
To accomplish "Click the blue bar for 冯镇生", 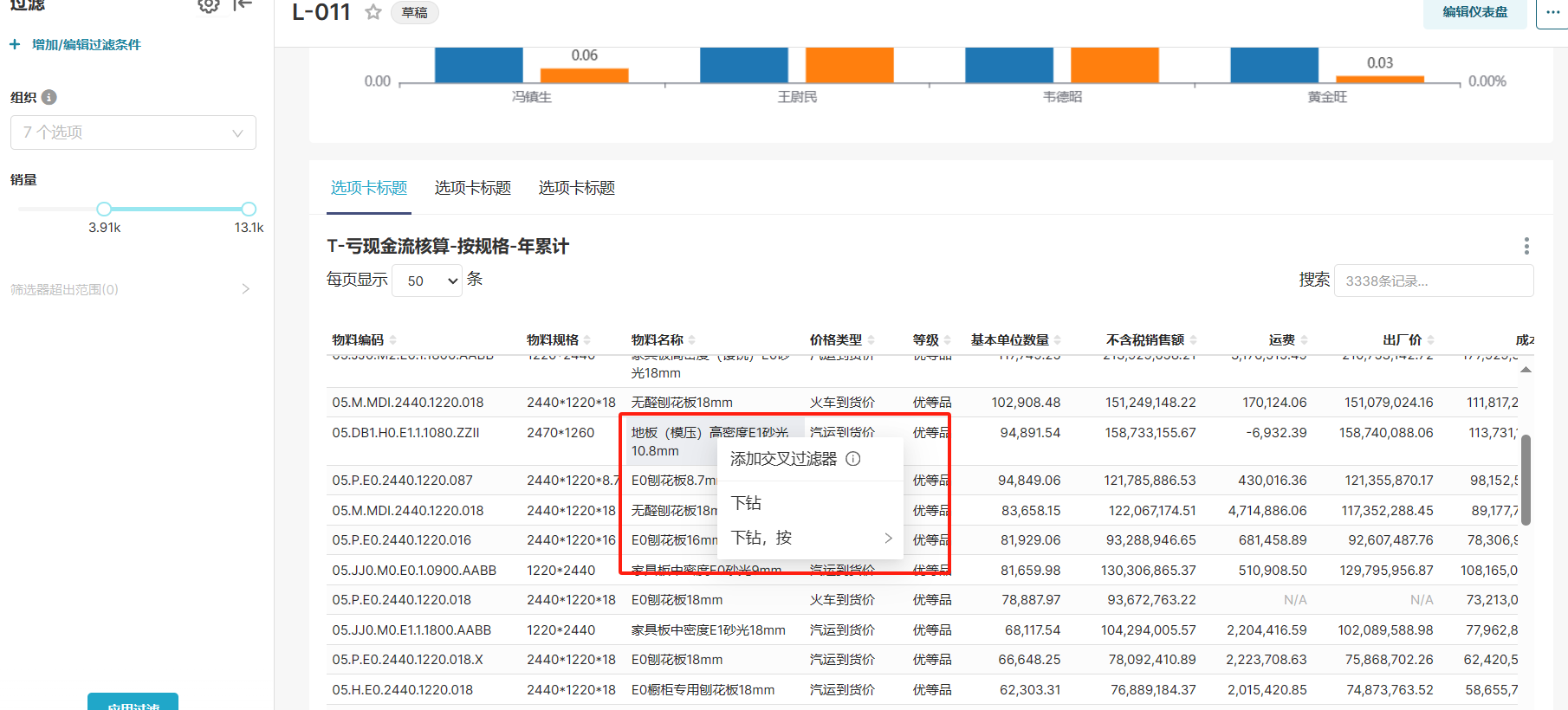I will tap(479, 65).
